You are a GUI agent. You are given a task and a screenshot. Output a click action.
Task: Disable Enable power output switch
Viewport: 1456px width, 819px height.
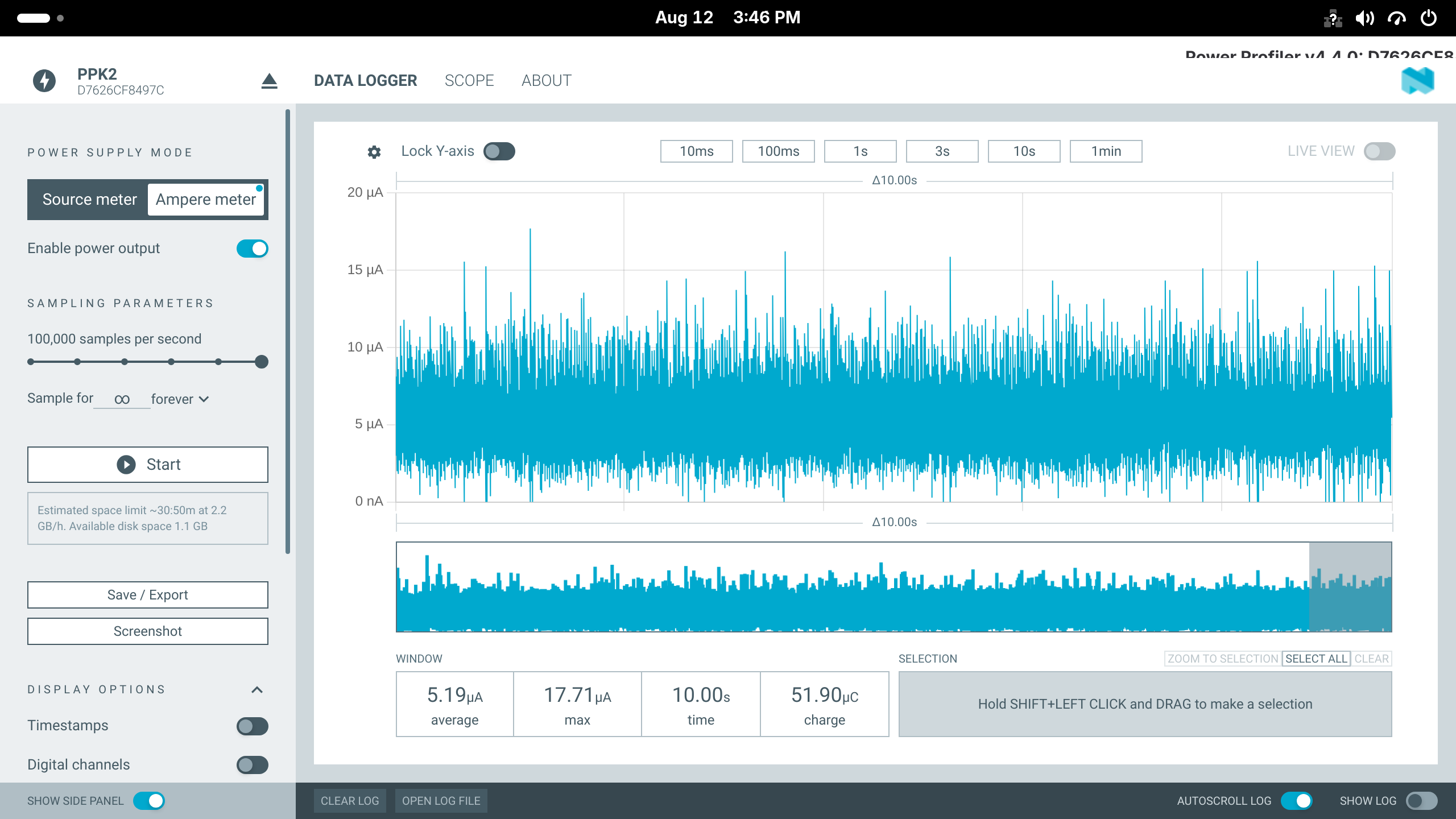tap(253, 249)
